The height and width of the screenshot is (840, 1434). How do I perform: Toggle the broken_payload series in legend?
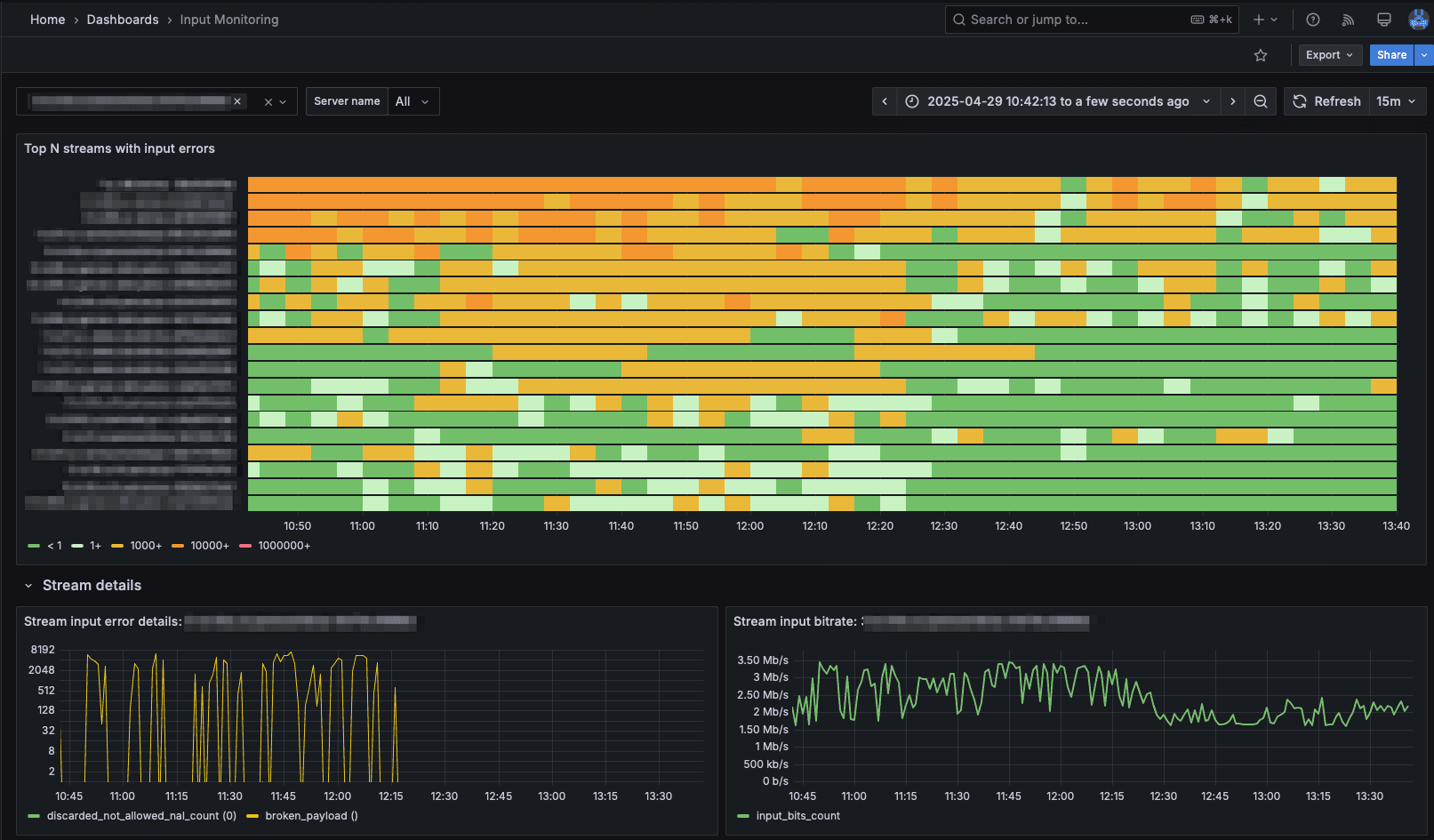310,816
